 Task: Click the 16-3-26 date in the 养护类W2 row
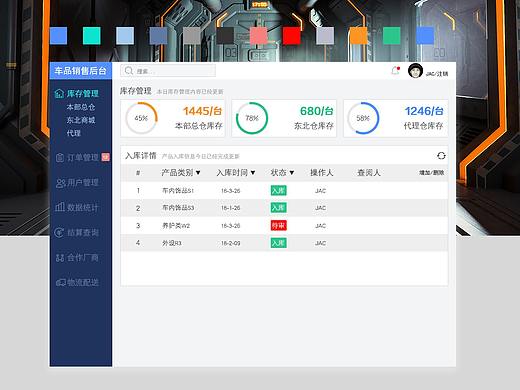(230, 226)
